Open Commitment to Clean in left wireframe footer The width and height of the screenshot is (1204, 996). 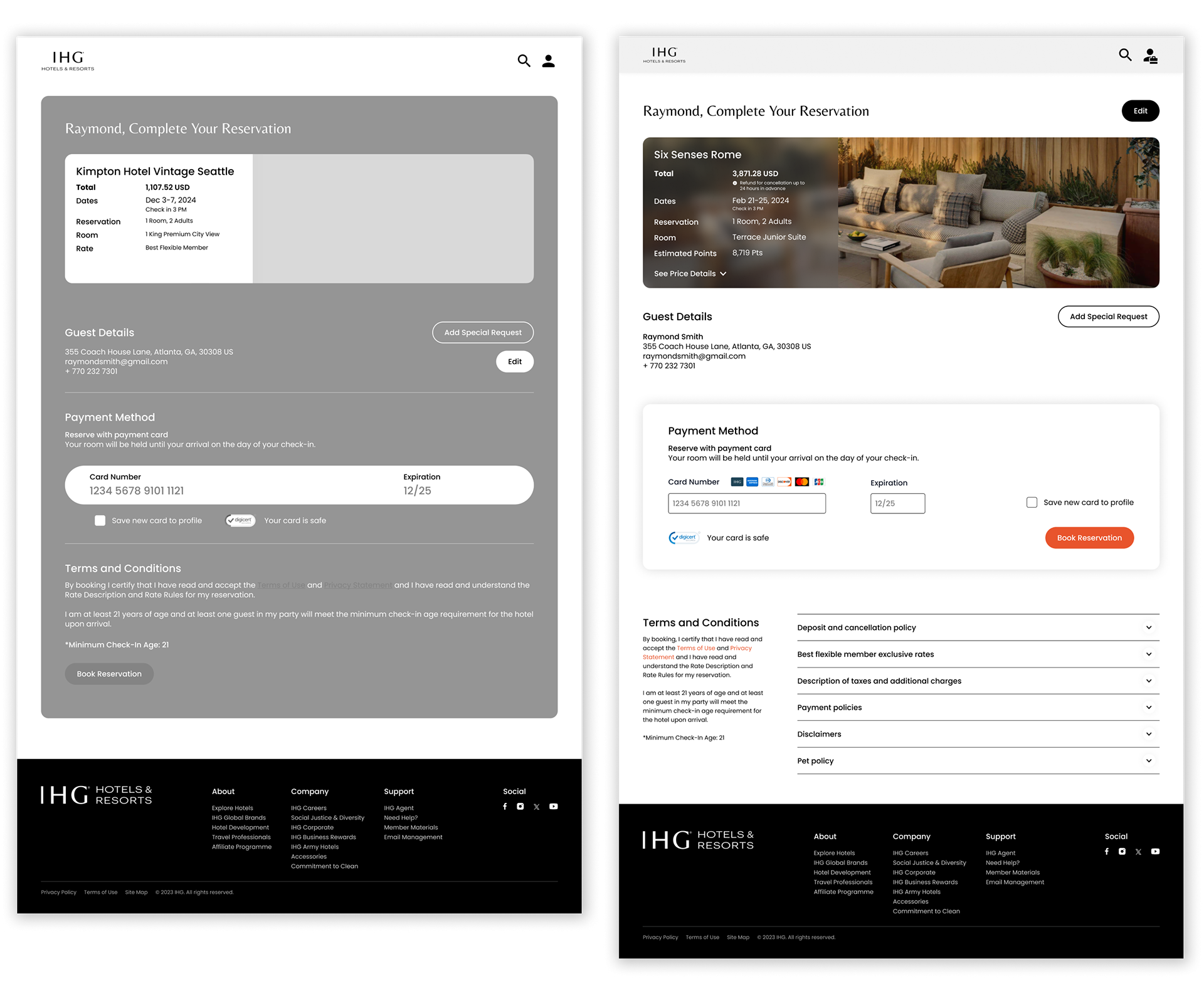[x=324, y=867]
